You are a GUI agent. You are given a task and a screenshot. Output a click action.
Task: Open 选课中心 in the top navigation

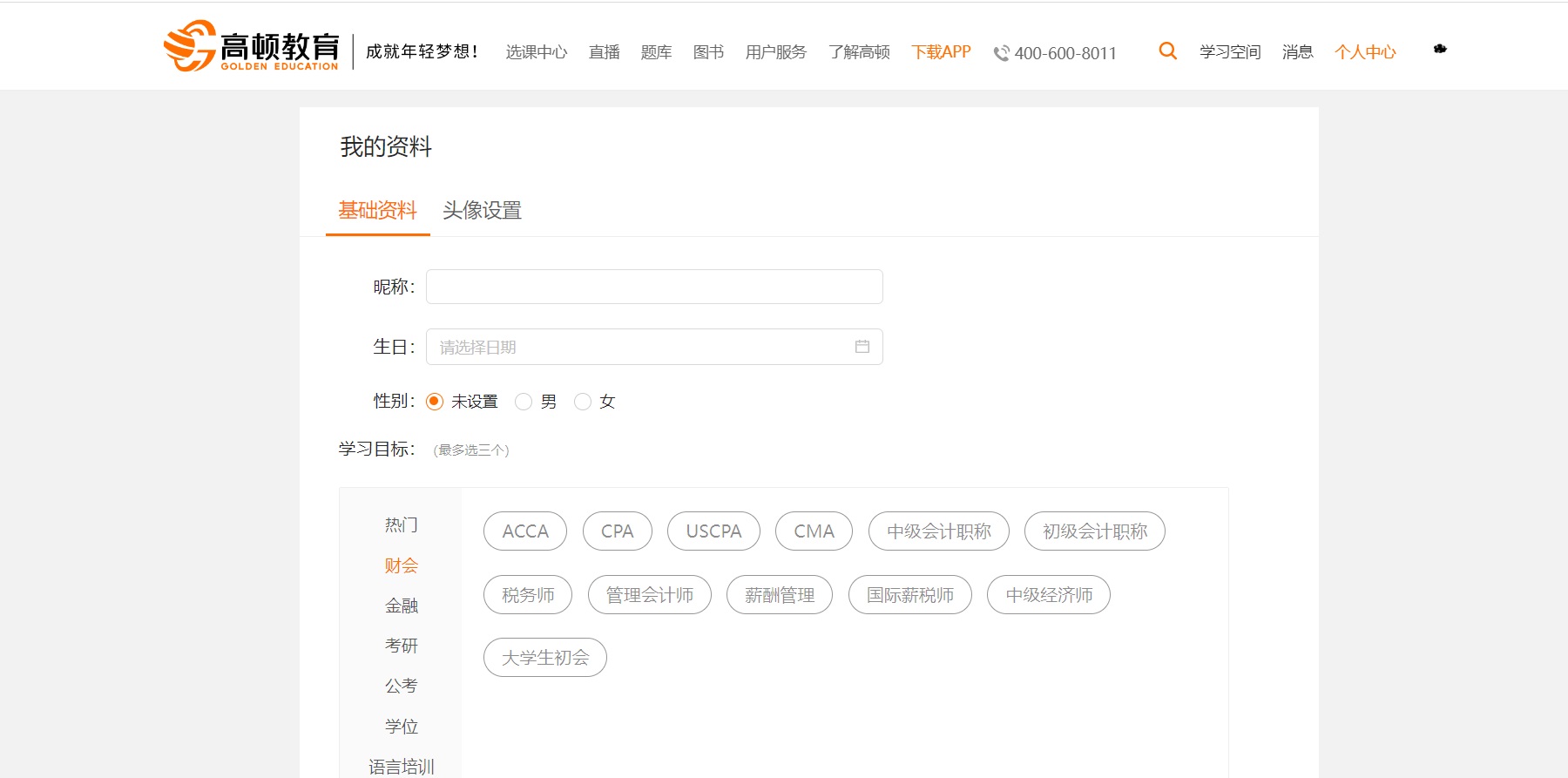pos(537,52)
